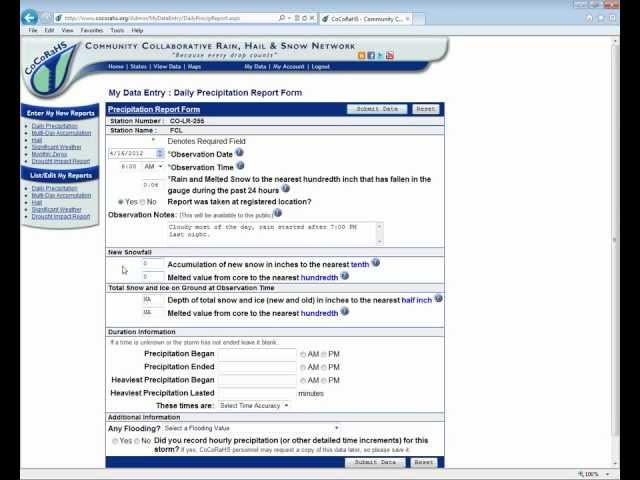The width and height of the screenshot is (640, 480).
Task: Open help icon beside Observation Date
Action: point(240,153)
